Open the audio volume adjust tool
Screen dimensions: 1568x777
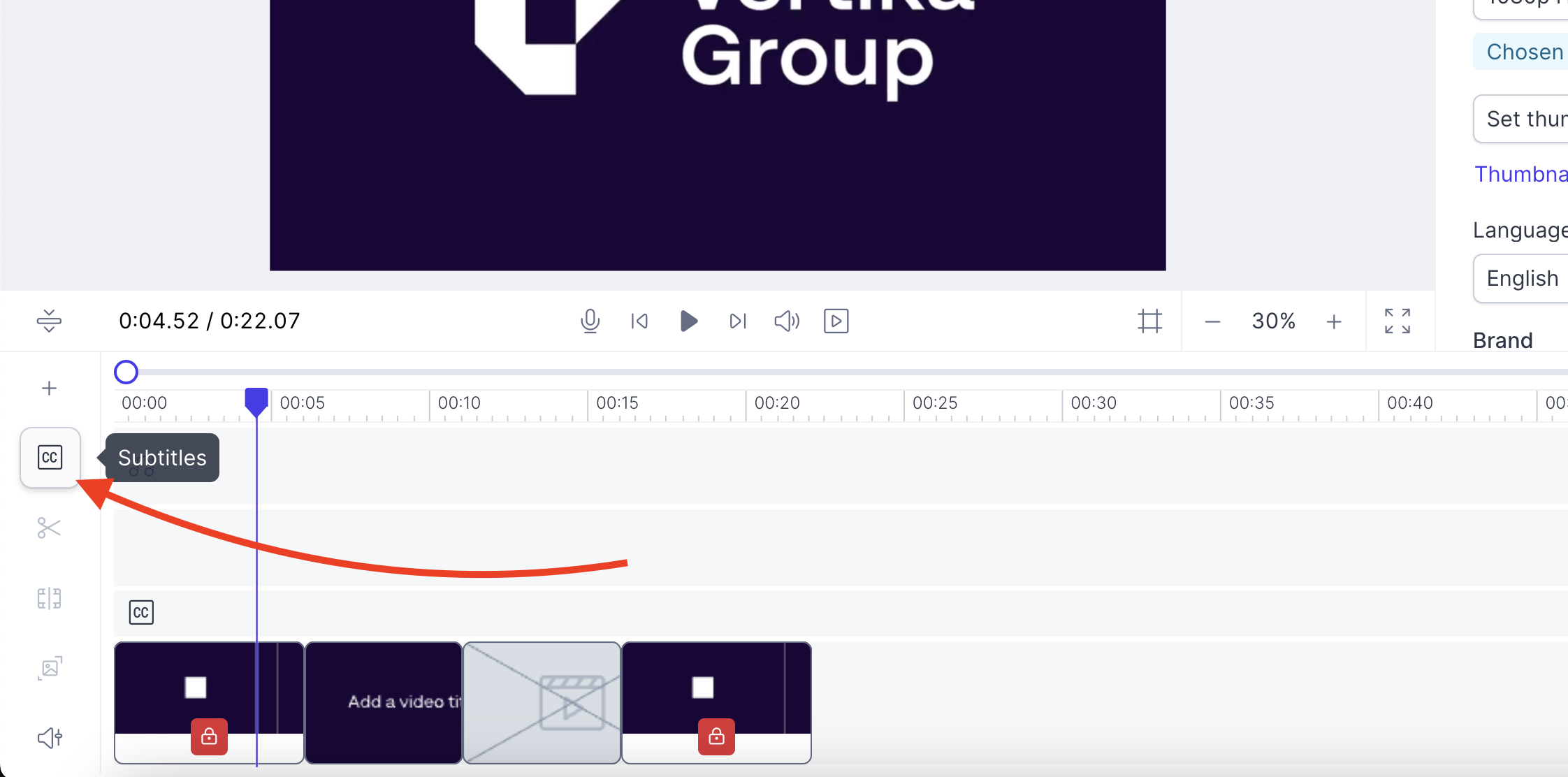tap(50, 738)
